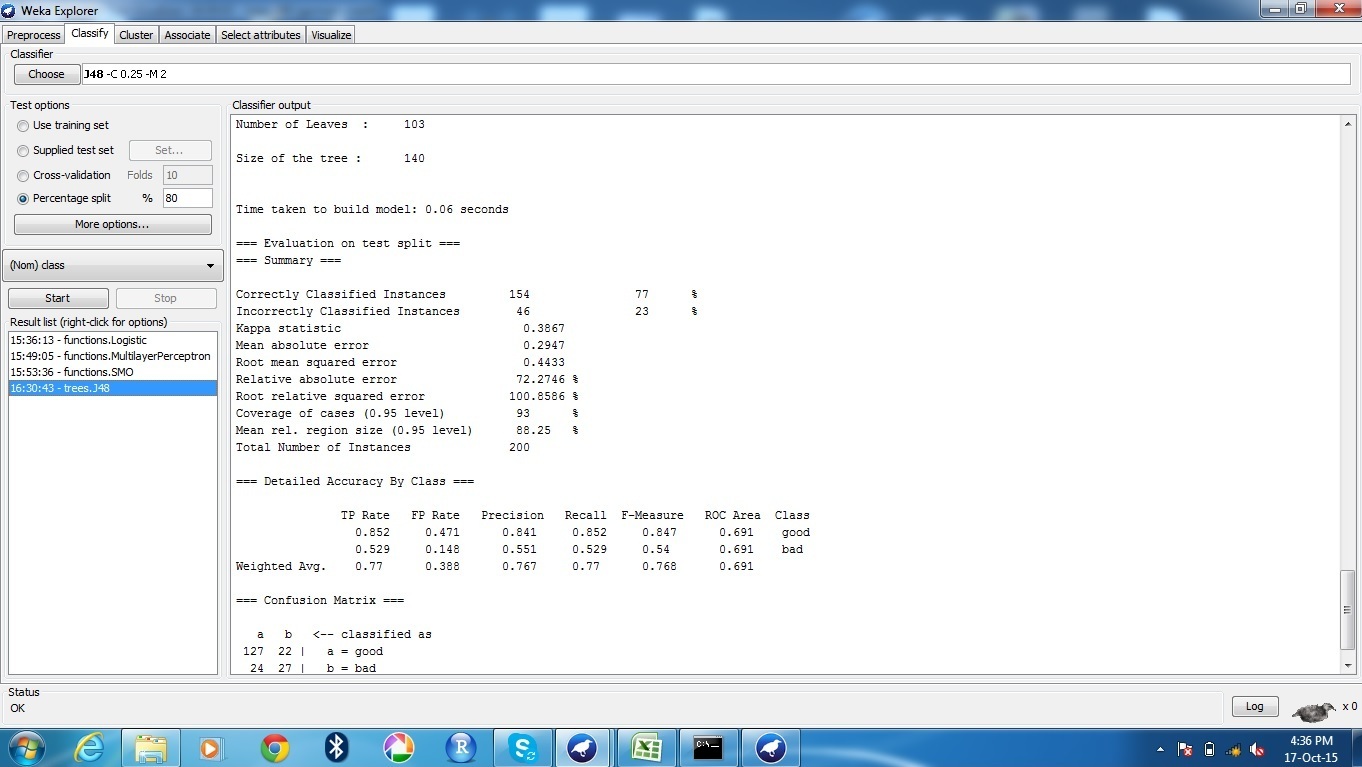The height and width of the screenshot is (767, 1362).
Task: Open the More options dialog
Action: pyautogui.click(x=112, y=224)
